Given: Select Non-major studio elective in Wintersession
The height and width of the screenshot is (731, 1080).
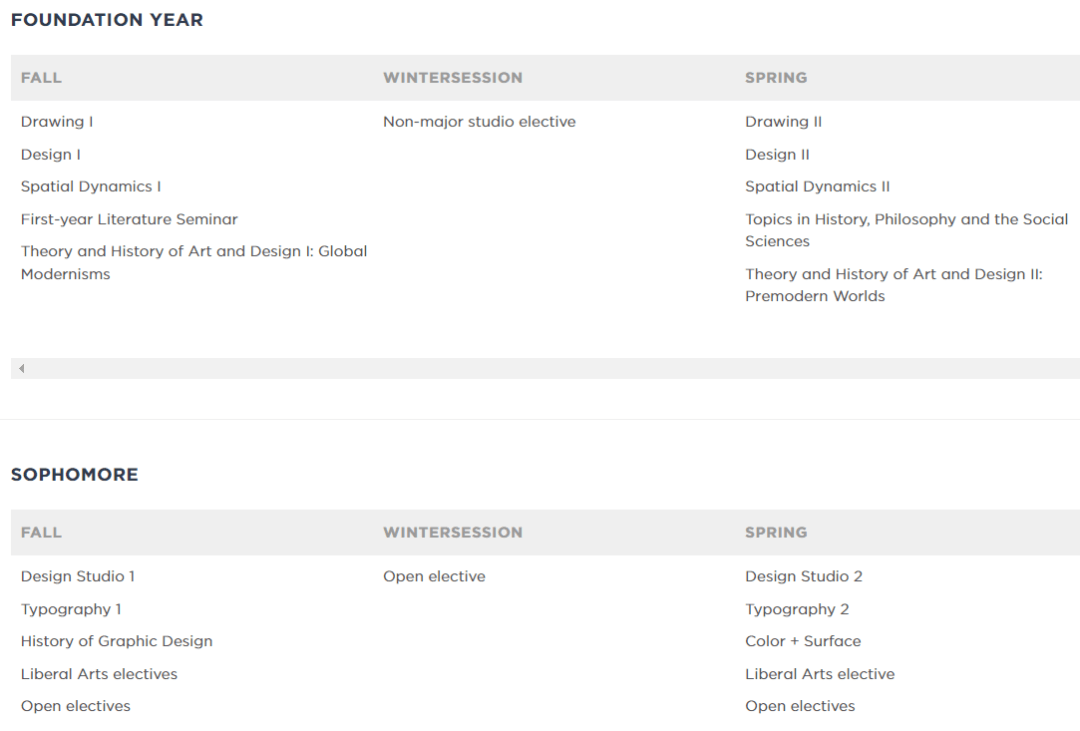Looking at the screenshot, I should pos(479,122).
